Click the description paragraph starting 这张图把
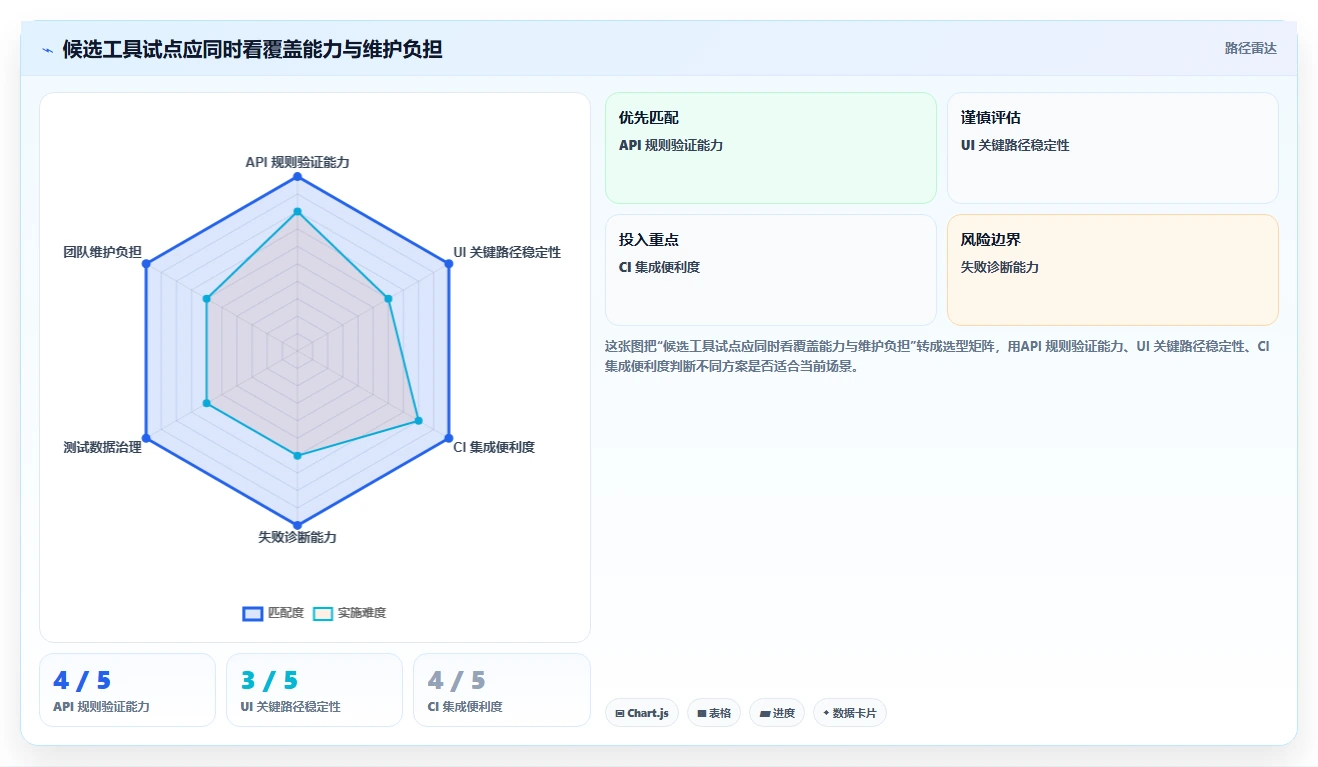 click(938, 356)
